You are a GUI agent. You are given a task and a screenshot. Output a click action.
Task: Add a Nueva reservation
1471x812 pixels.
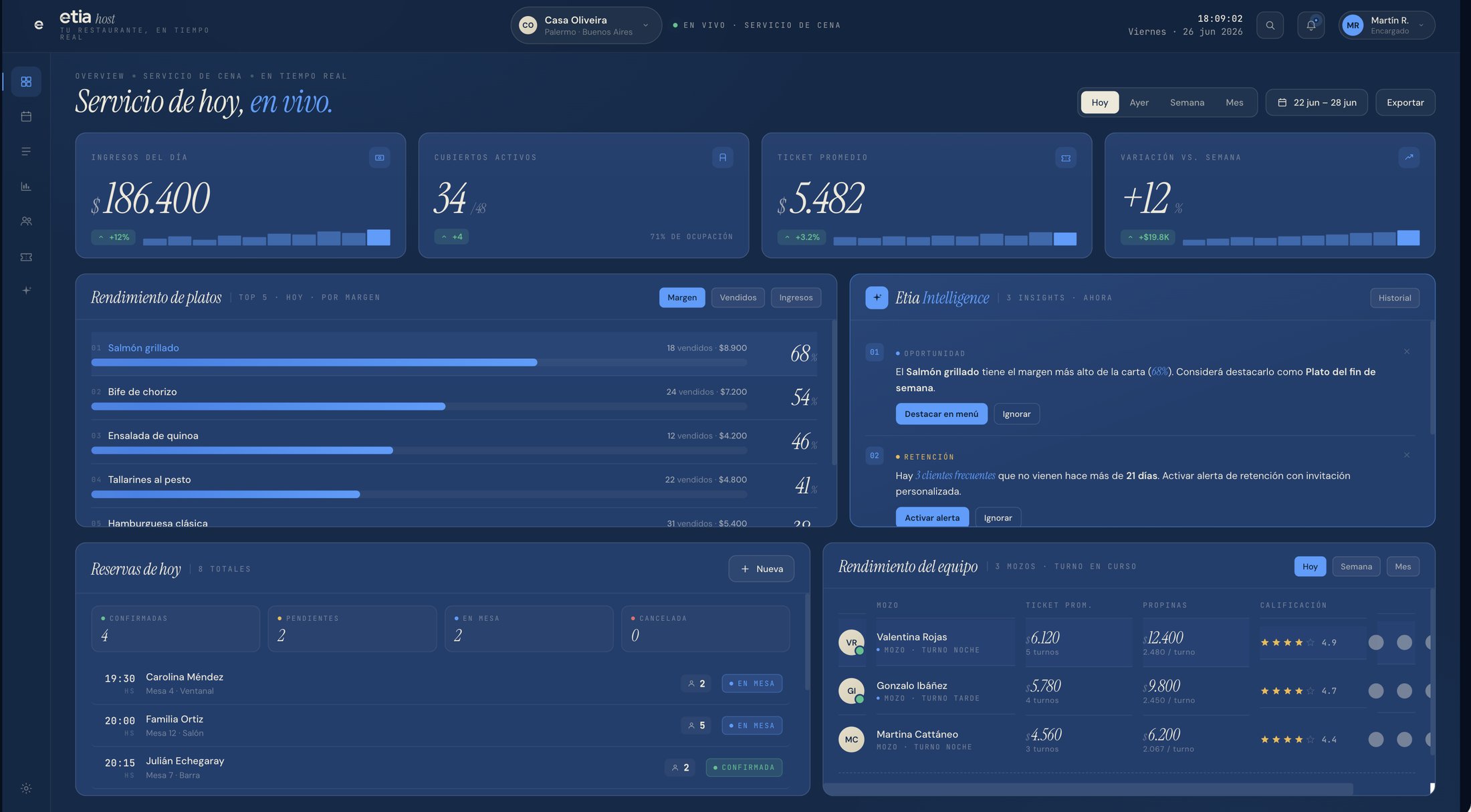click(x=761, y=569)
